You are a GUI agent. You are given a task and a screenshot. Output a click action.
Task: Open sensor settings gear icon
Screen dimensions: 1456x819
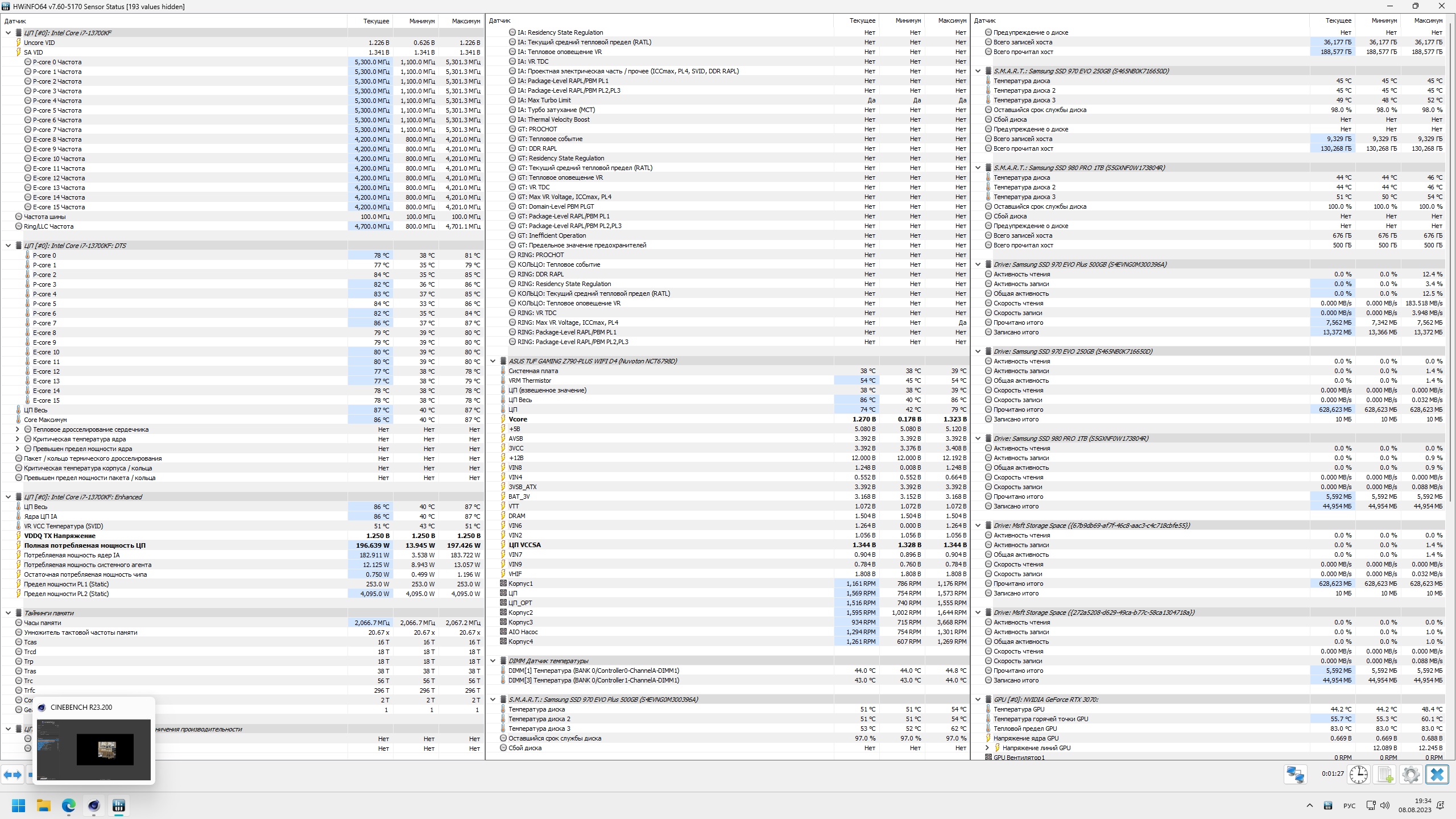click(1410, 775)
